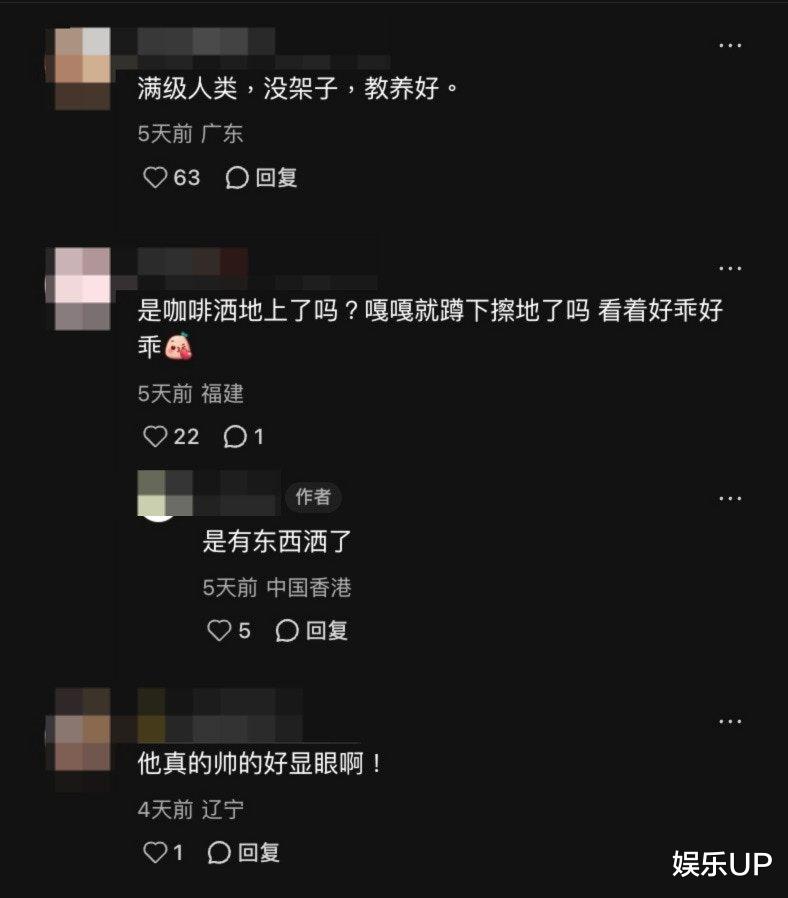Reply to the author's 是有东西洒了 comment
Screen dimensions: 788x898
coord(312,631)
